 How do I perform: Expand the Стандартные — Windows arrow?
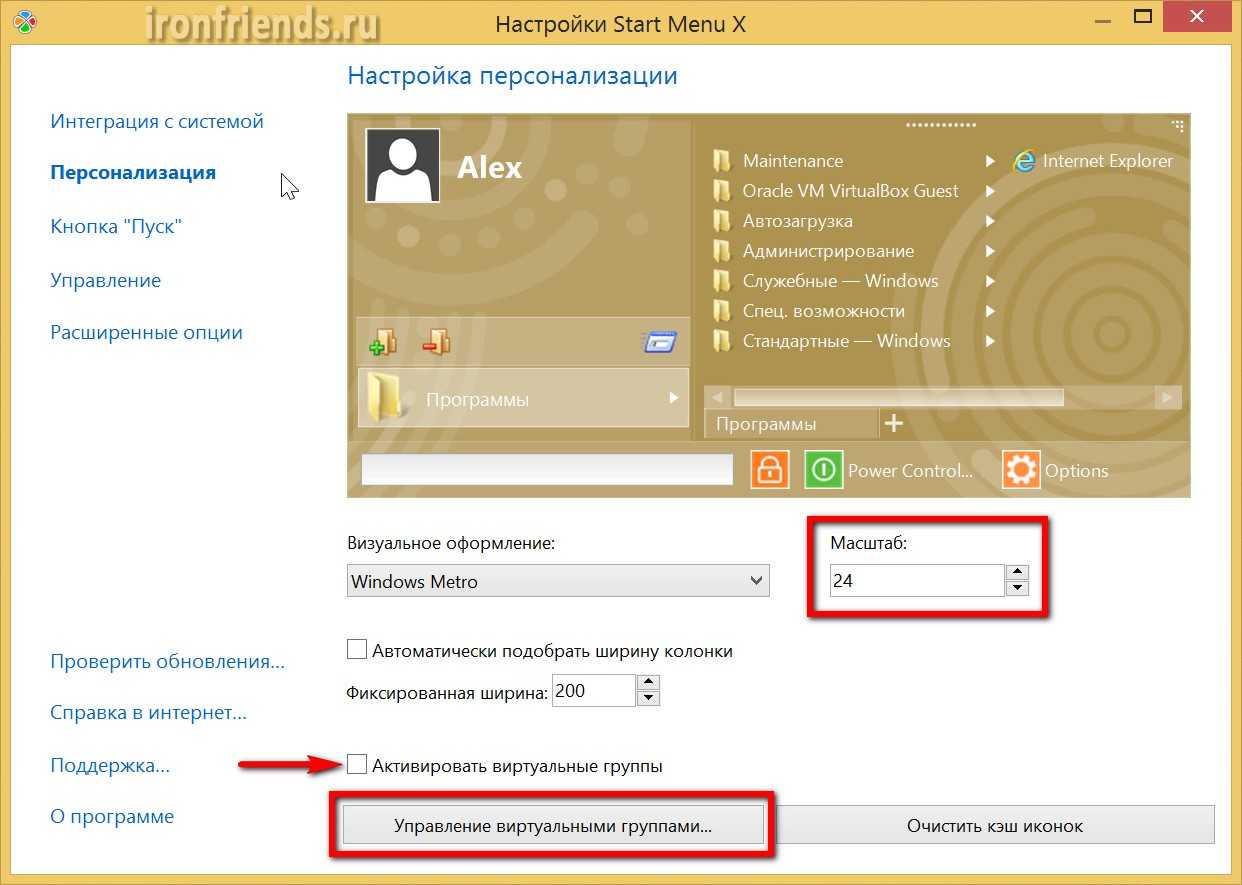point(990,341)
